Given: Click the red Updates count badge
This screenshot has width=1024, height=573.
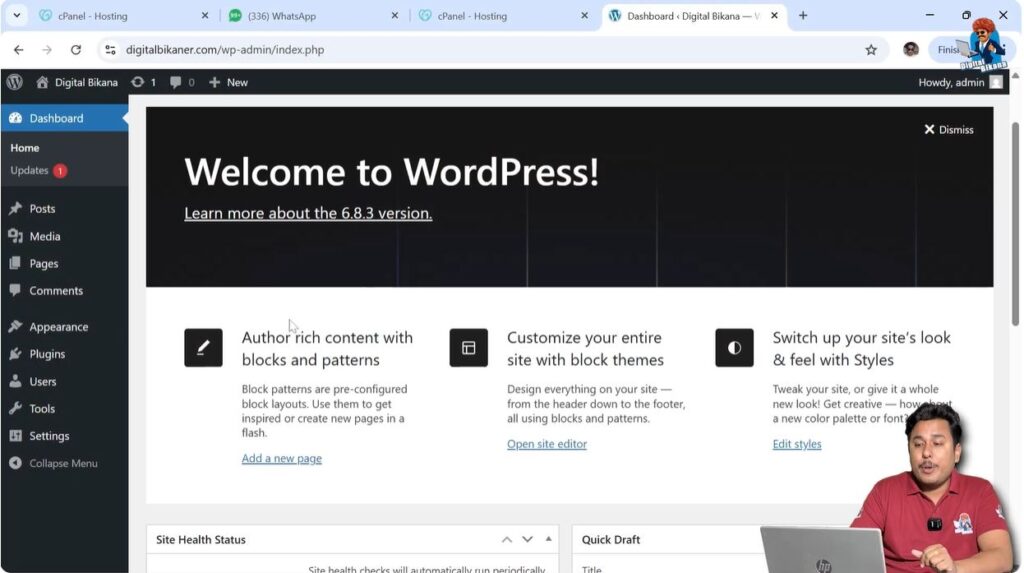Looking at the screenshot, I should coord(59,171).
